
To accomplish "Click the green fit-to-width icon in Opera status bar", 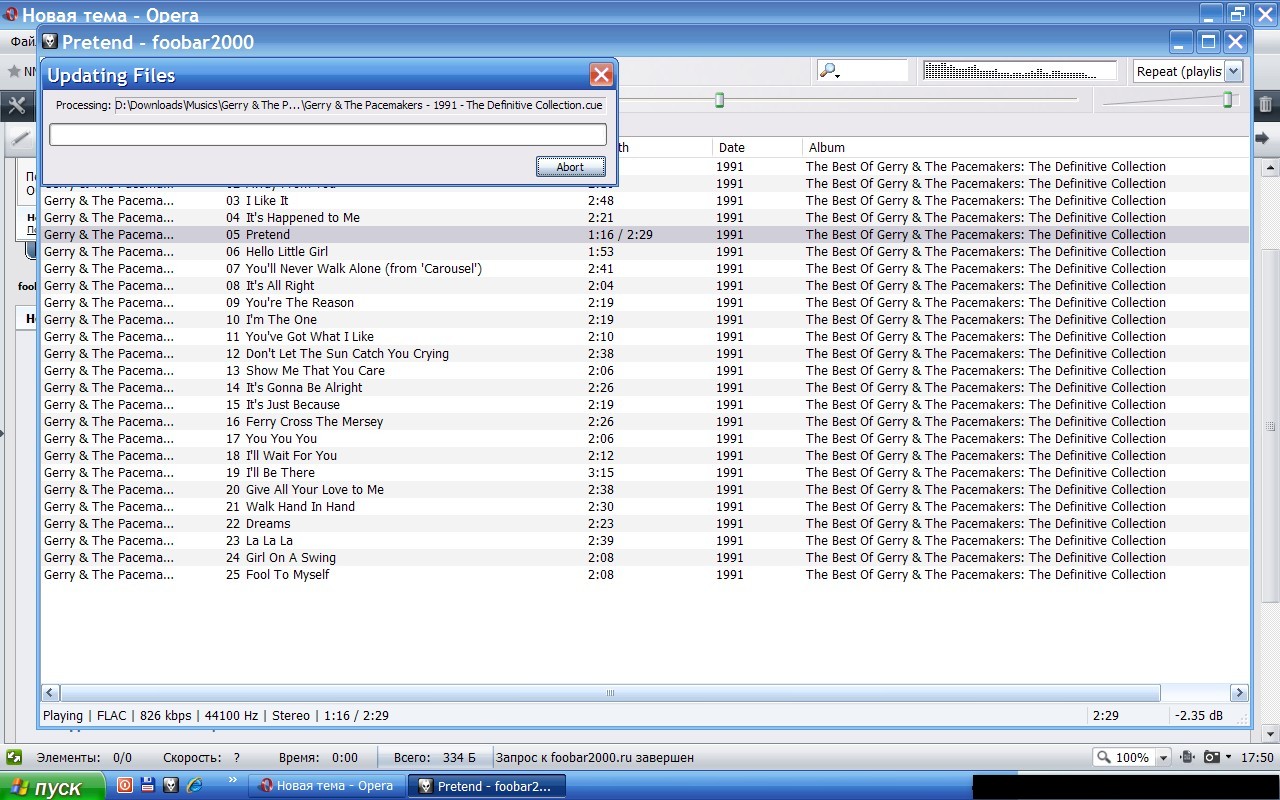I will tap(14, 757).
